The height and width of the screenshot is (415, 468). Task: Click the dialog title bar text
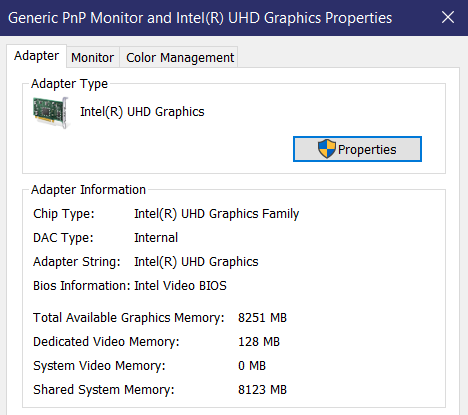200,18
